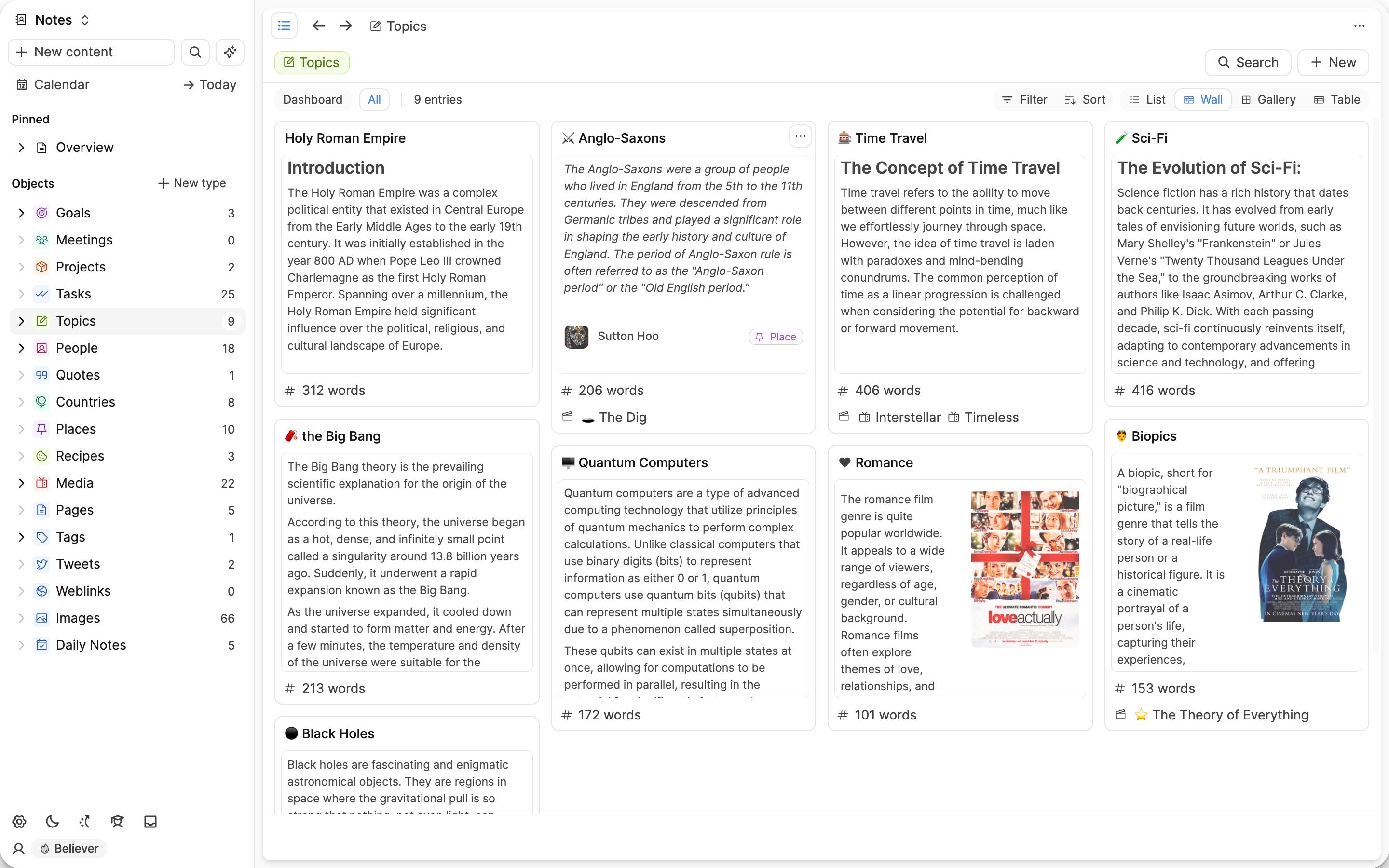Select the Dashboard tab
Screen dimensions: 1389x868
pyautogui.click(x=312, y=100)
